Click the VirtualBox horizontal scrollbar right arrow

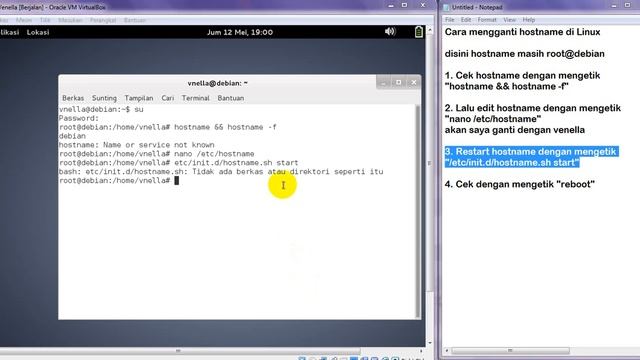422,351
